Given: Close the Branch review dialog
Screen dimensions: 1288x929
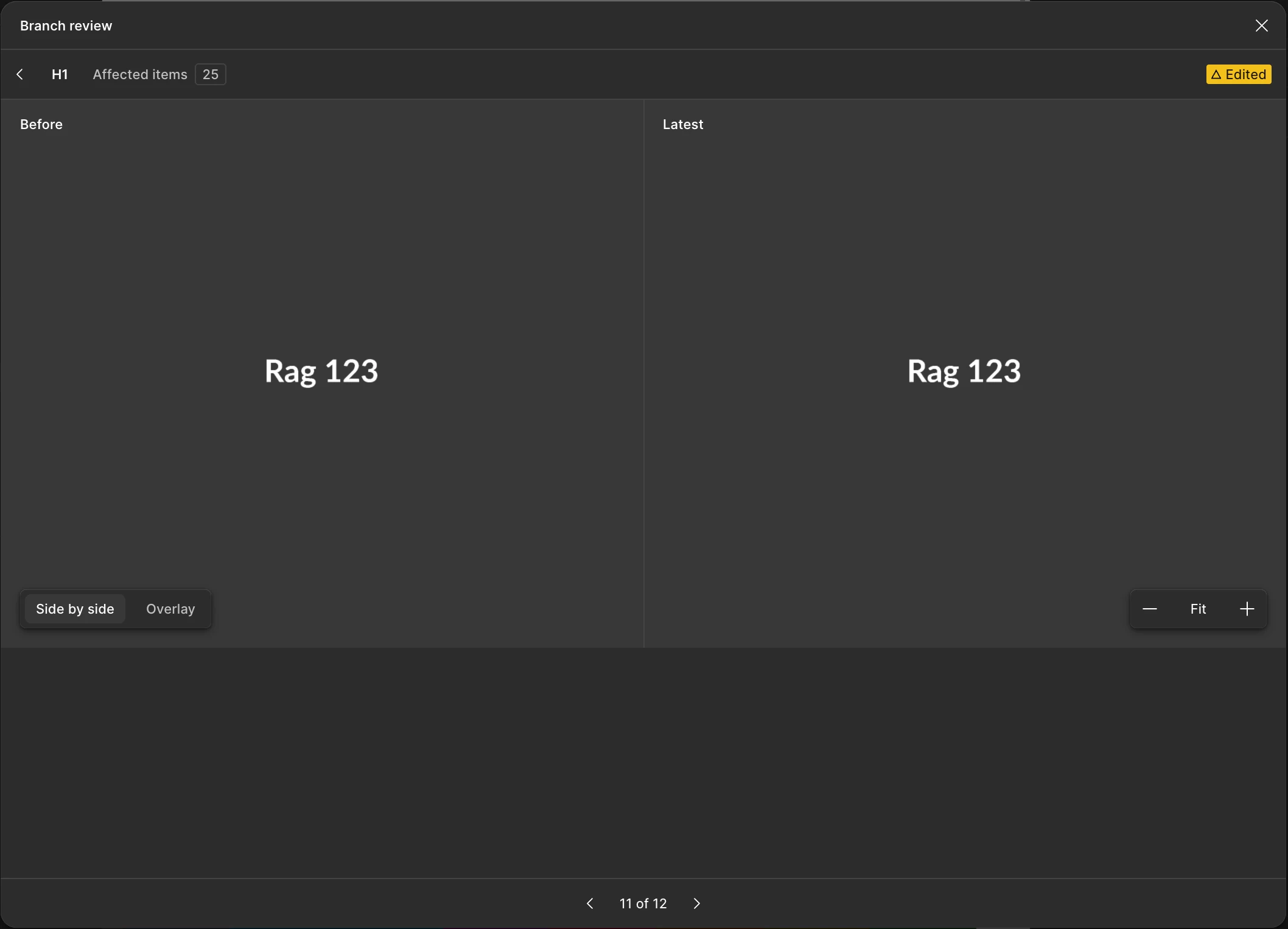Looking at the screenshot, I should click(1261, 26).
